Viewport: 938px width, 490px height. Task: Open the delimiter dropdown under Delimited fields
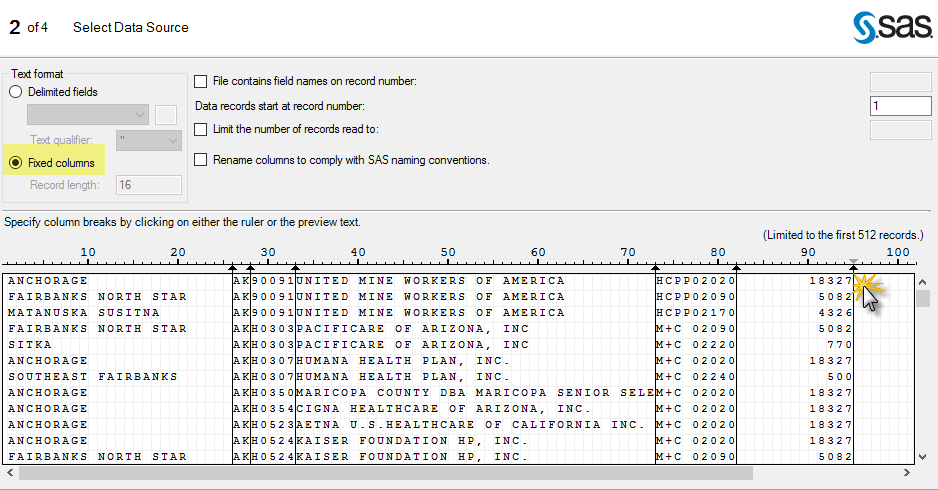[x=88, y=114]
